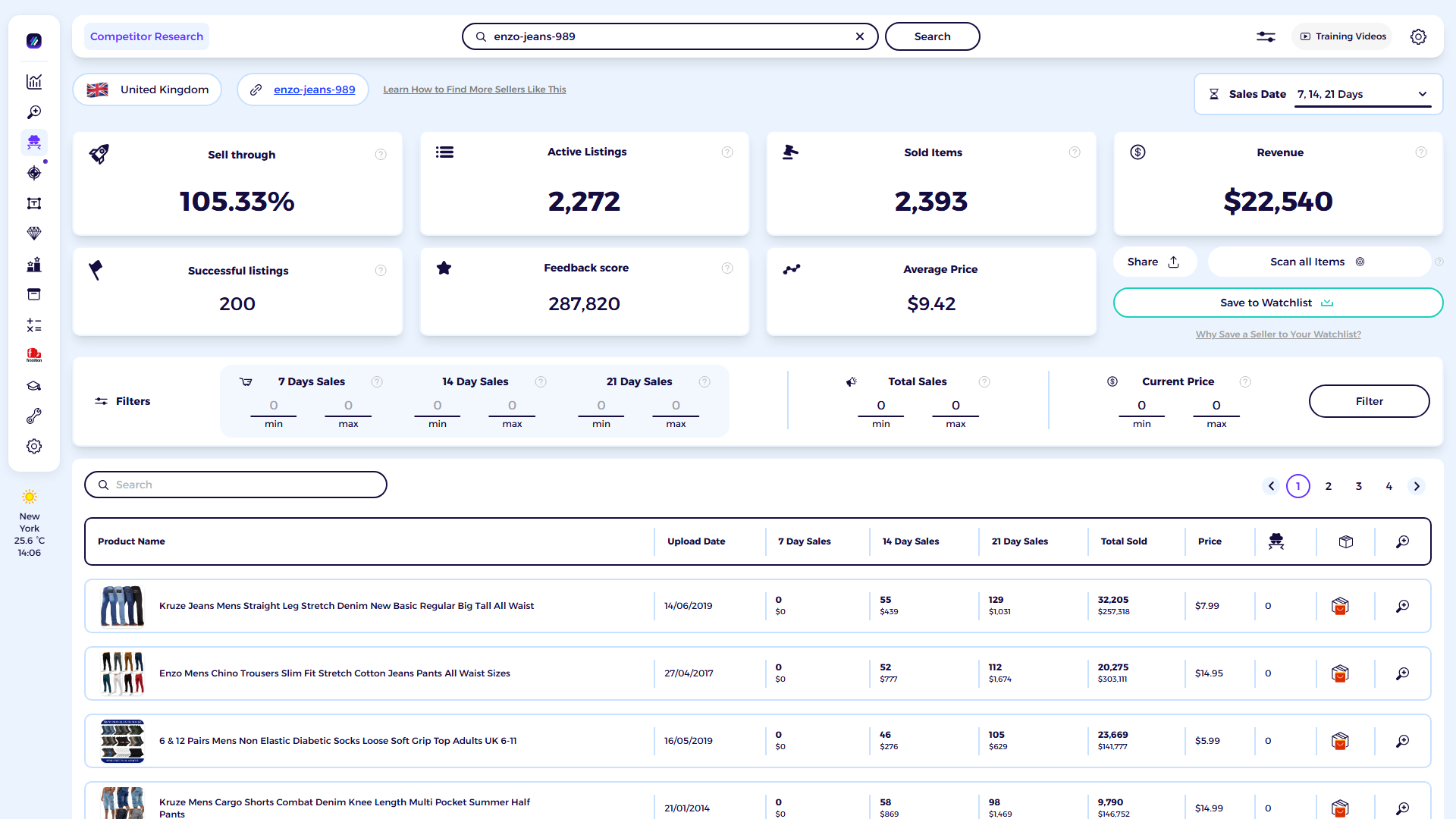
Task: Research the Enzo Mens Chino Trousers row magnifier
Action: [1403, 673]
